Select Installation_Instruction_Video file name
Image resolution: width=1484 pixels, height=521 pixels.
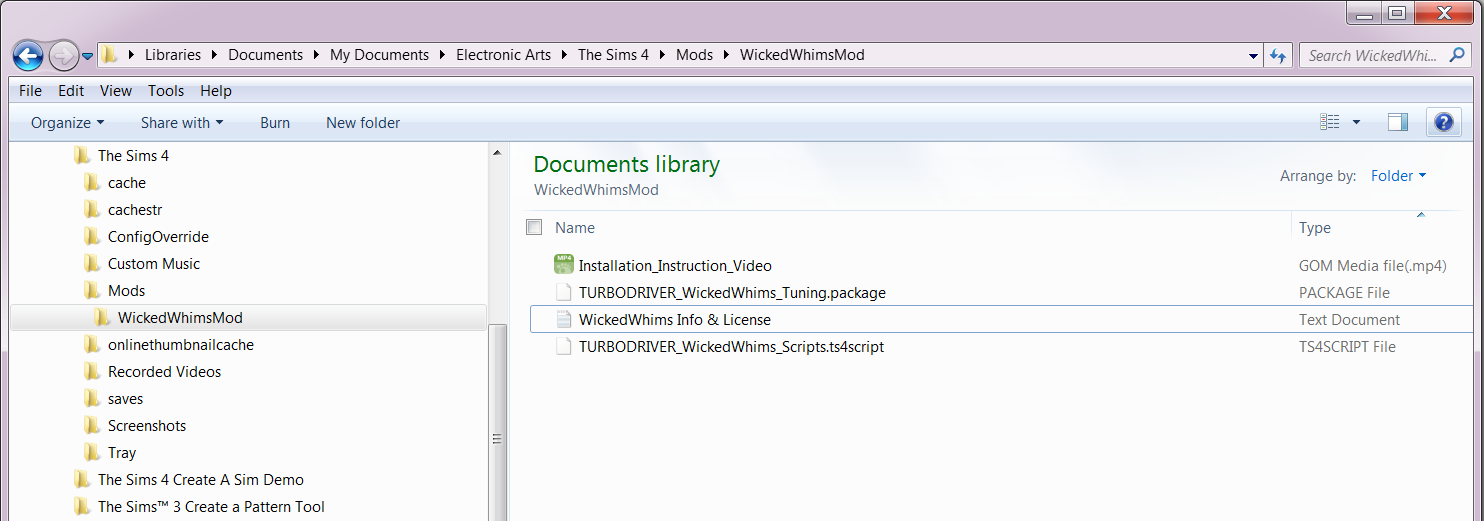(x=675, y=266)
